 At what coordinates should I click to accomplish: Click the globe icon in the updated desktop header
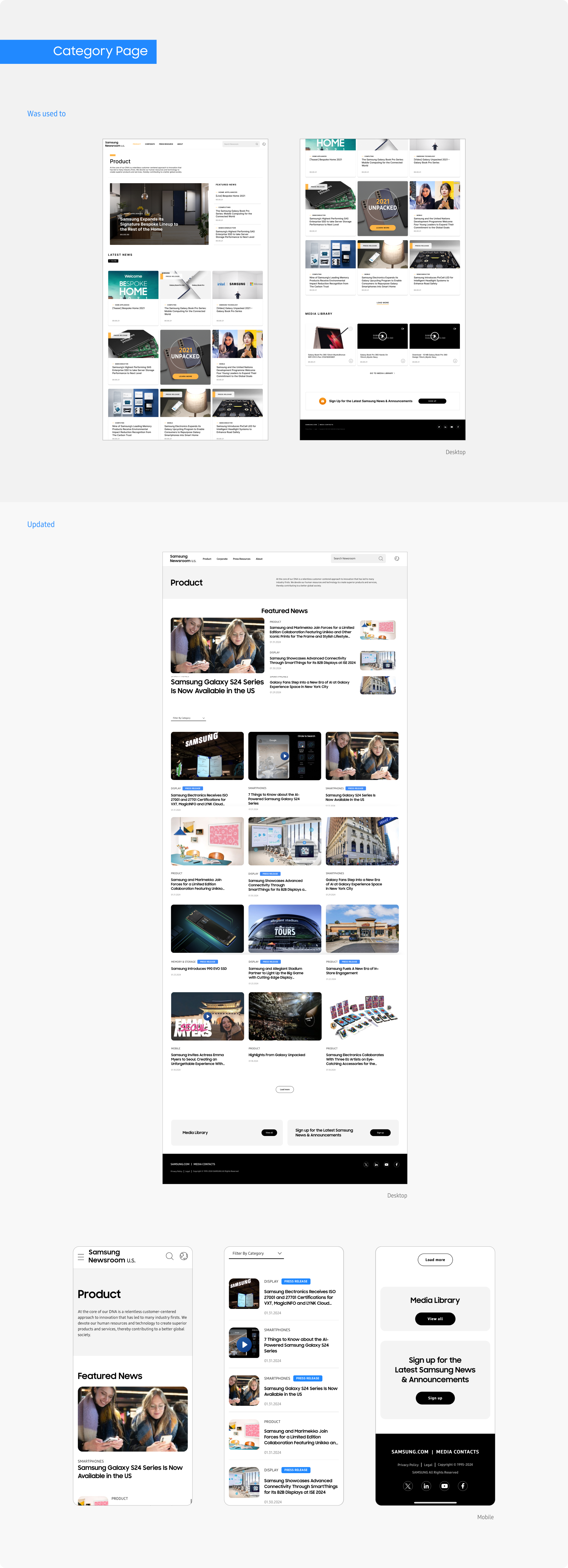coord(397,558)
